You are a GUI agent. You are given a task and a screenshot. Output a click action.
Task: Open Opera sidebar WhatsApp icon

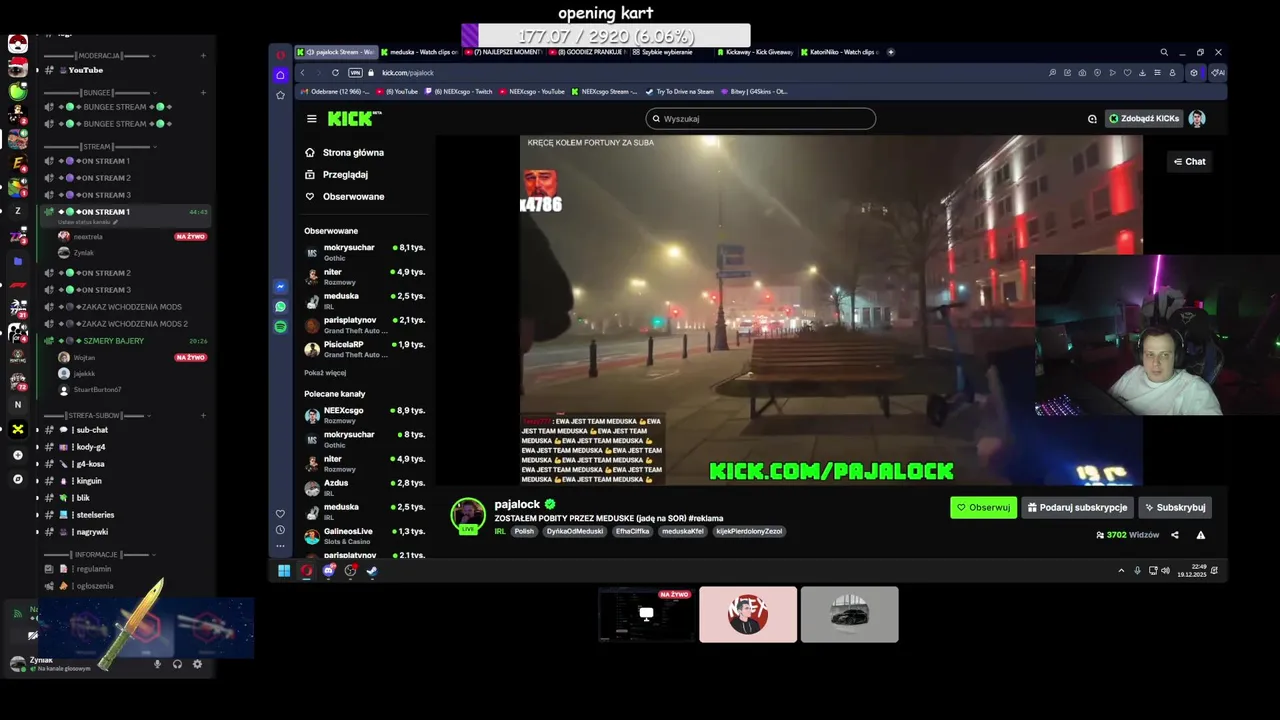tap(281, 306)
